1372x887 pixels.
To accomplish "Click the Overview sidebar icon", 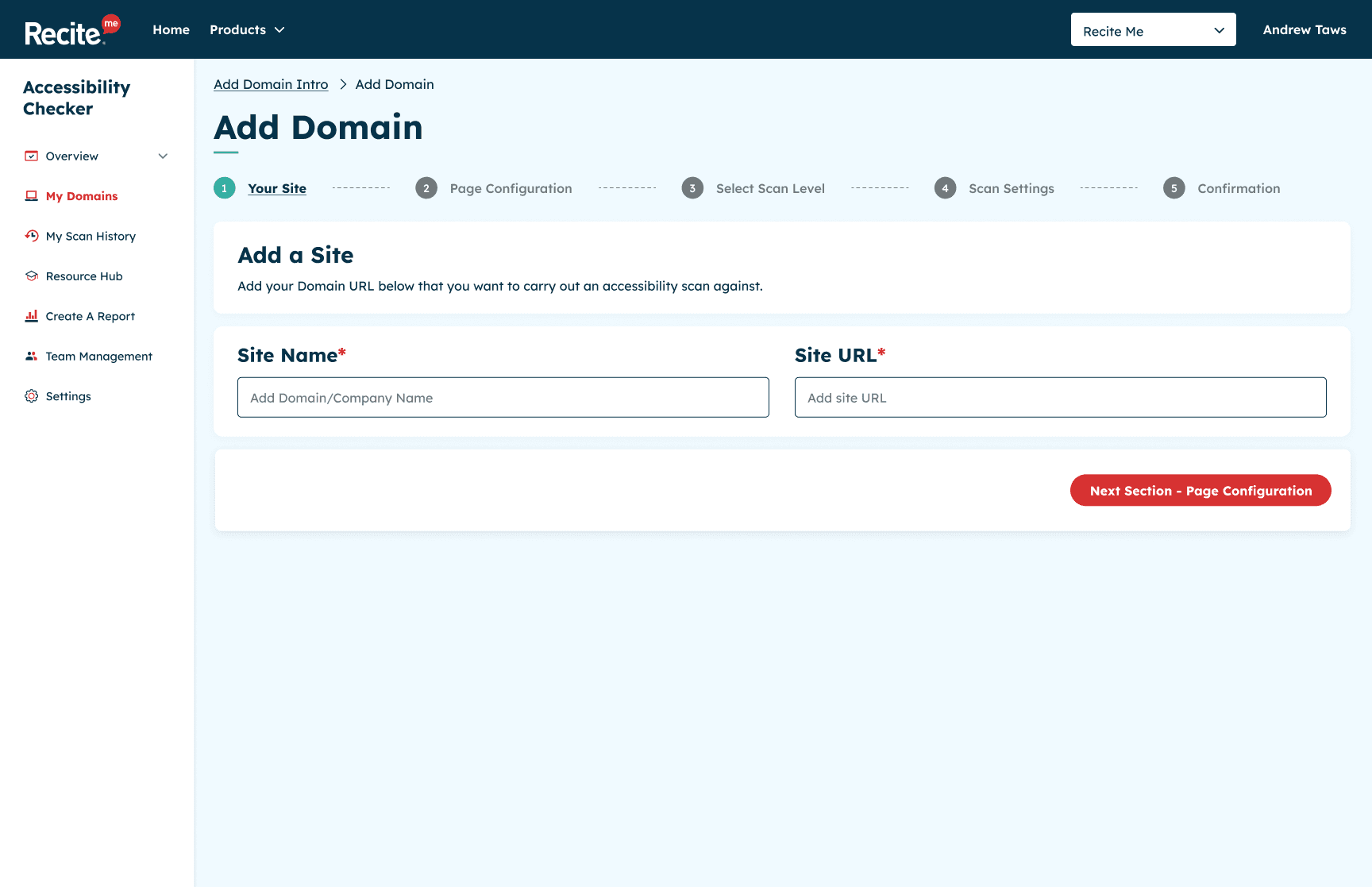I will [x=32, y=156].
